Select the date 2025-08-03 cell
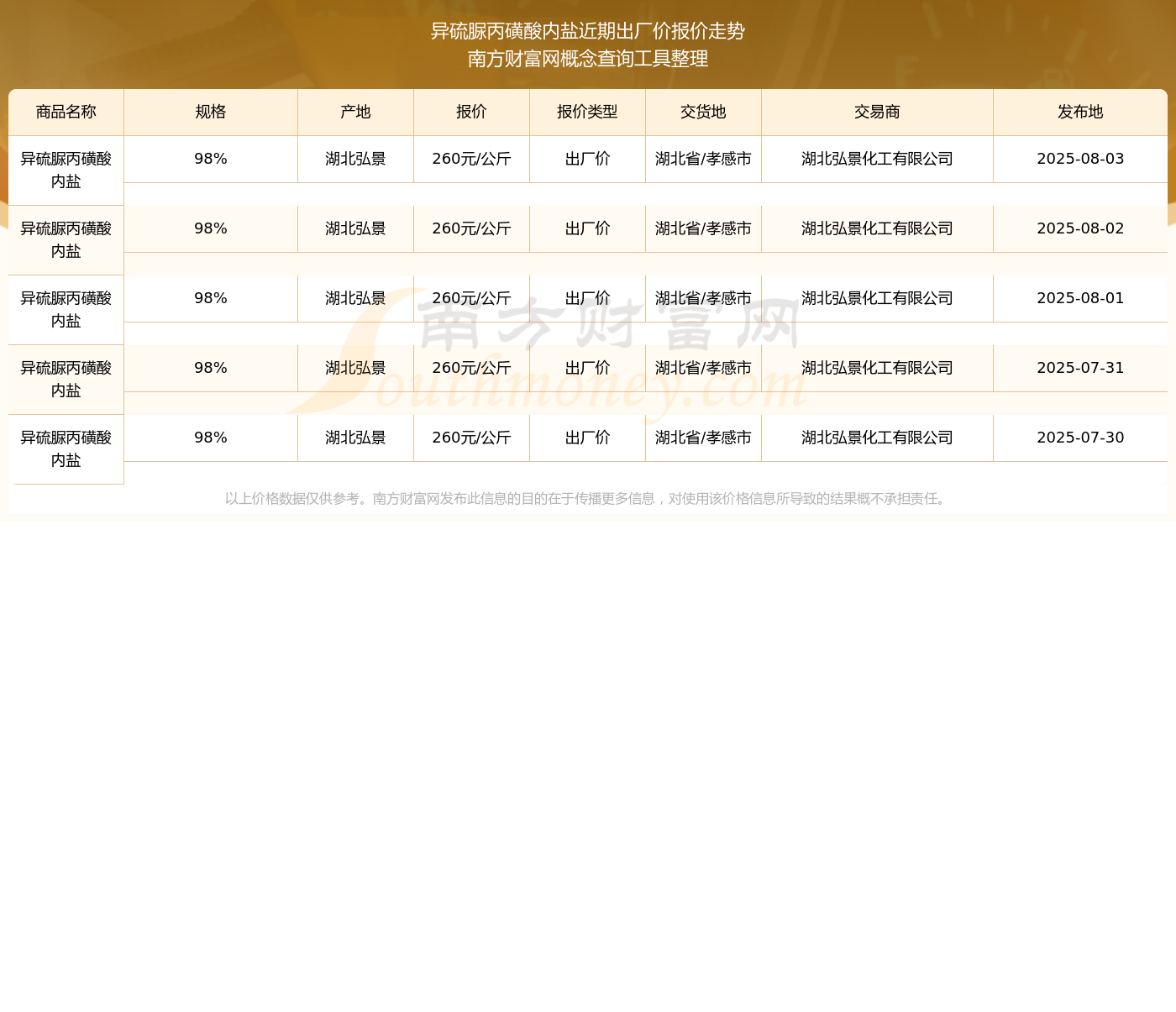Viewport: 1176px width, 1012px height. click(x=1080, y=160)
